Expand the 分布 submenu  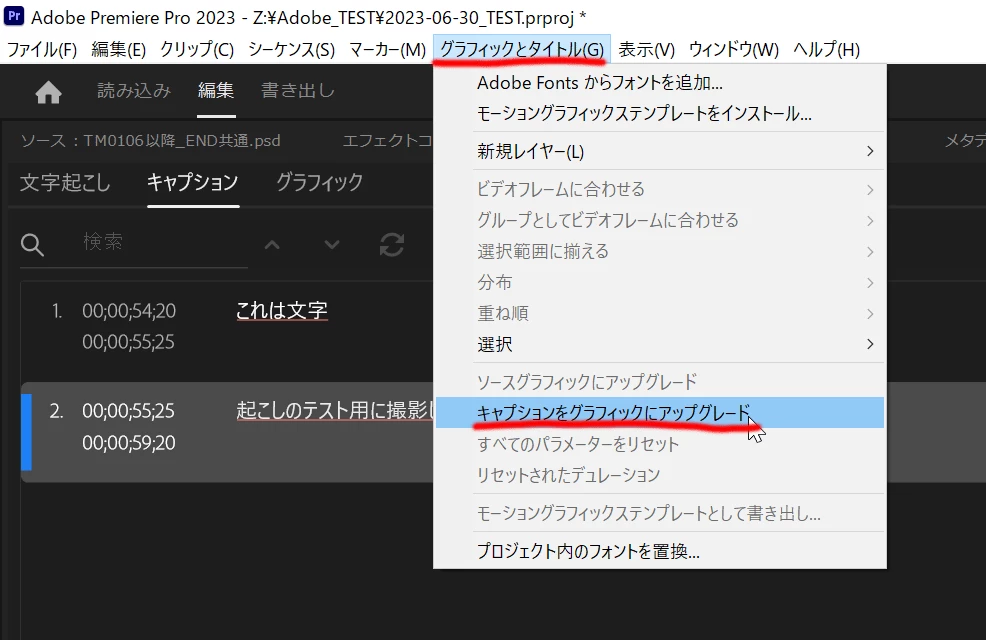click(x=660, y=282)
